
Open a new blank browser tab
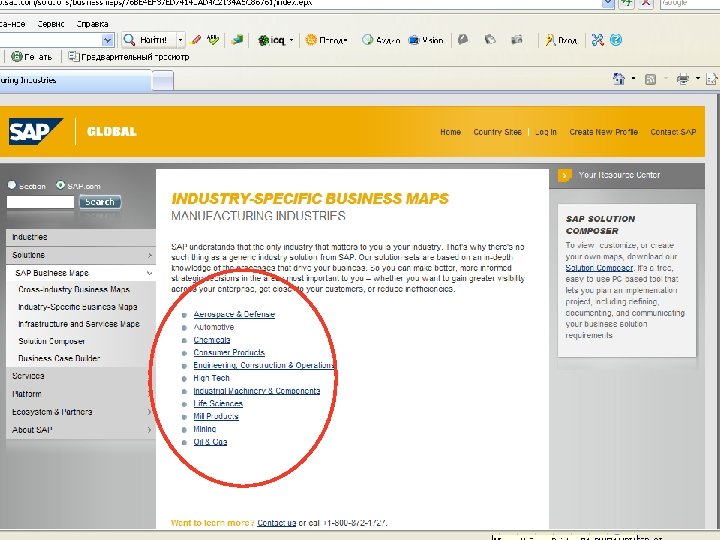point(163,81)
